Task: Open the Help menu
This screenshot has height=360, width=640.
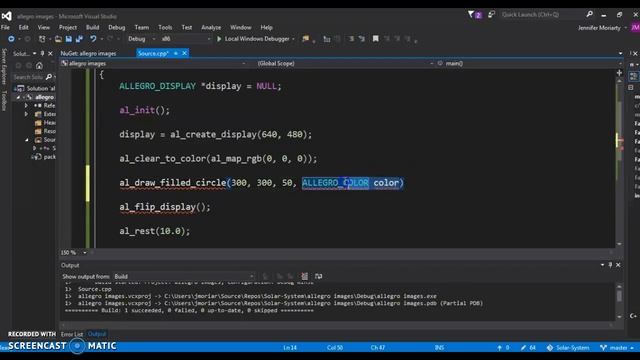Action: (x=267, y=27)
